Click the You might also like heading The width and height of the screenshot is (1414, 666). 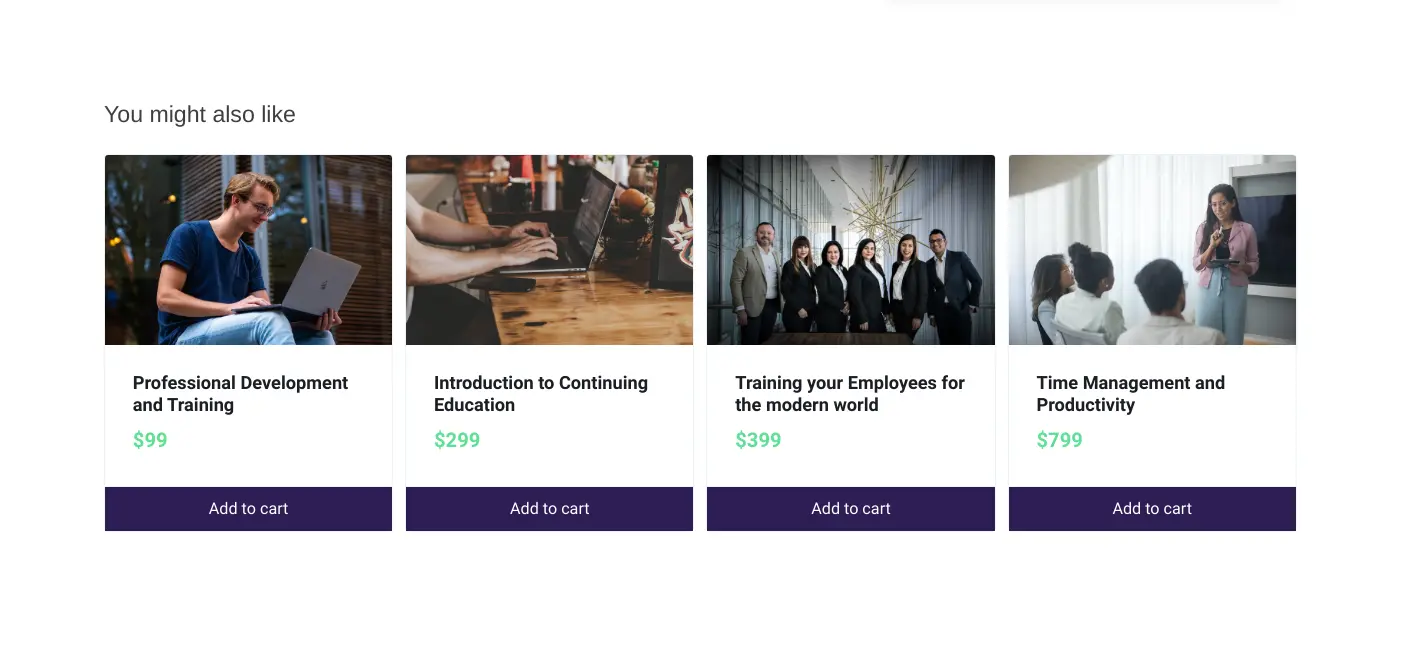pyautogui.click(x=199, y=114)
